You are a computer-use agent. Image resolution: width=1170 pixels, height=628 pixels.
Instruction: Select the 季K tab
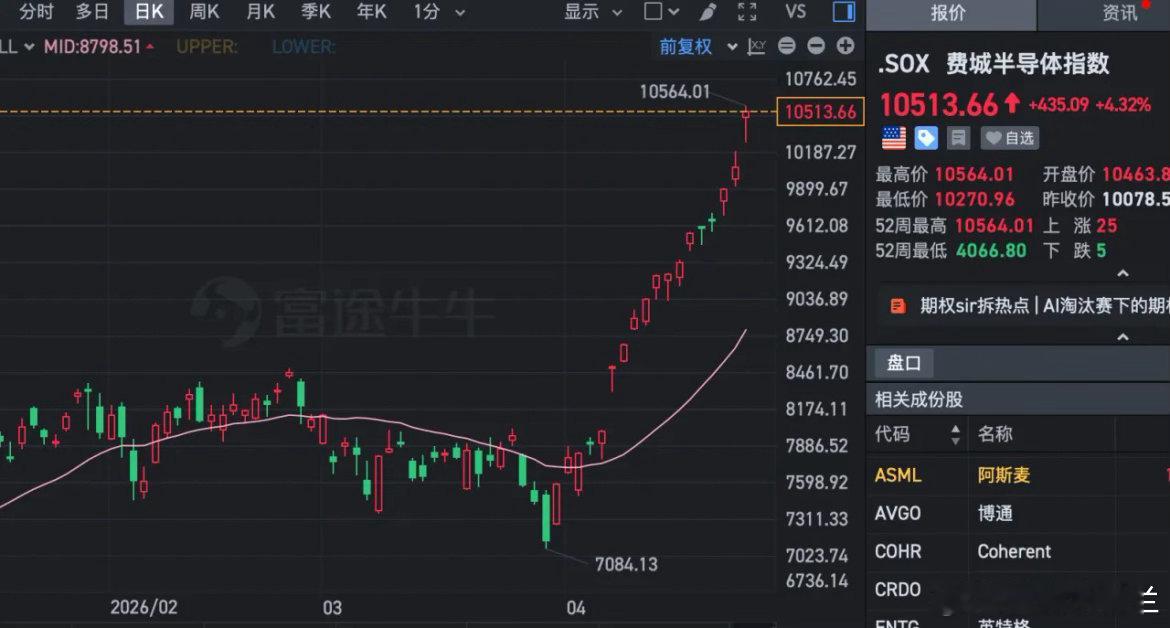click(316, 12)
